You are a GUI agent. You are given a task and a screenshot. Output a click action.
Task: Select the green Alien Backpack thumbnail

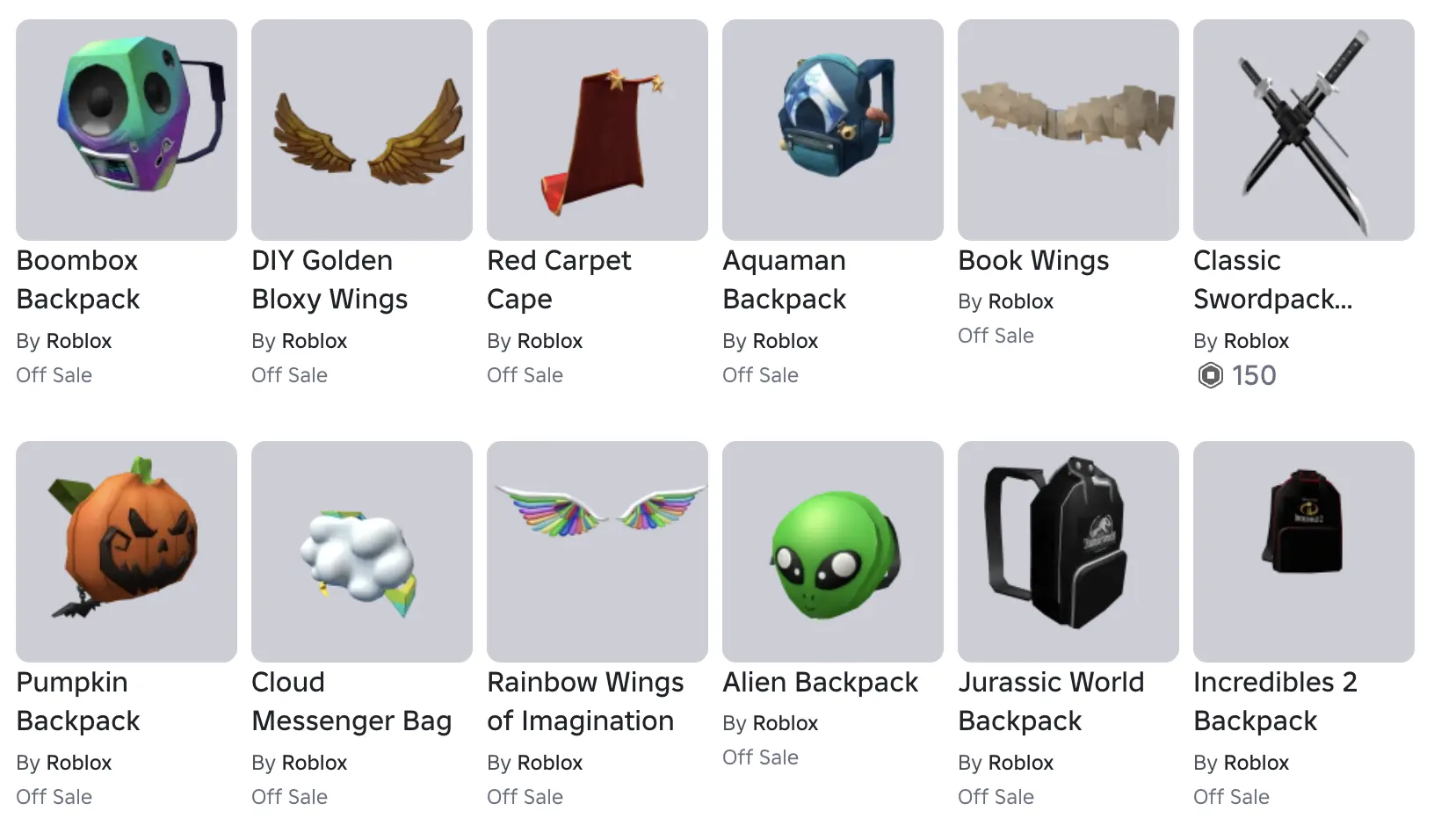tap(833, 552)
